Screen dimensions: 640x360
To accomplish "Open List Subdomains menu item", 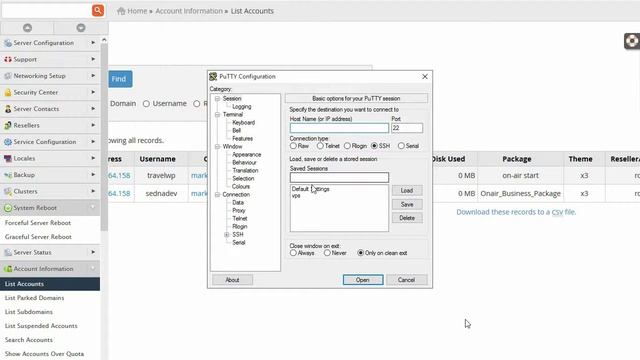I will click(x=29, y=312).
